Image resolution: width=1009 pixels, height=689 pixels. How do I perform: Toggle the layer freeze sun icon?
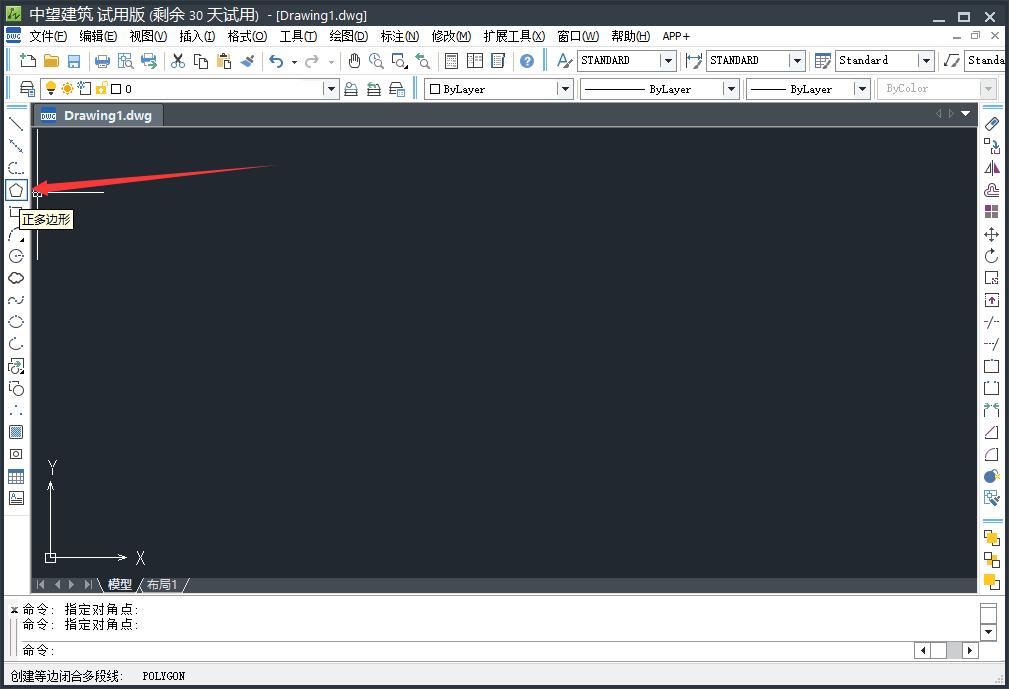pos(68,89)
